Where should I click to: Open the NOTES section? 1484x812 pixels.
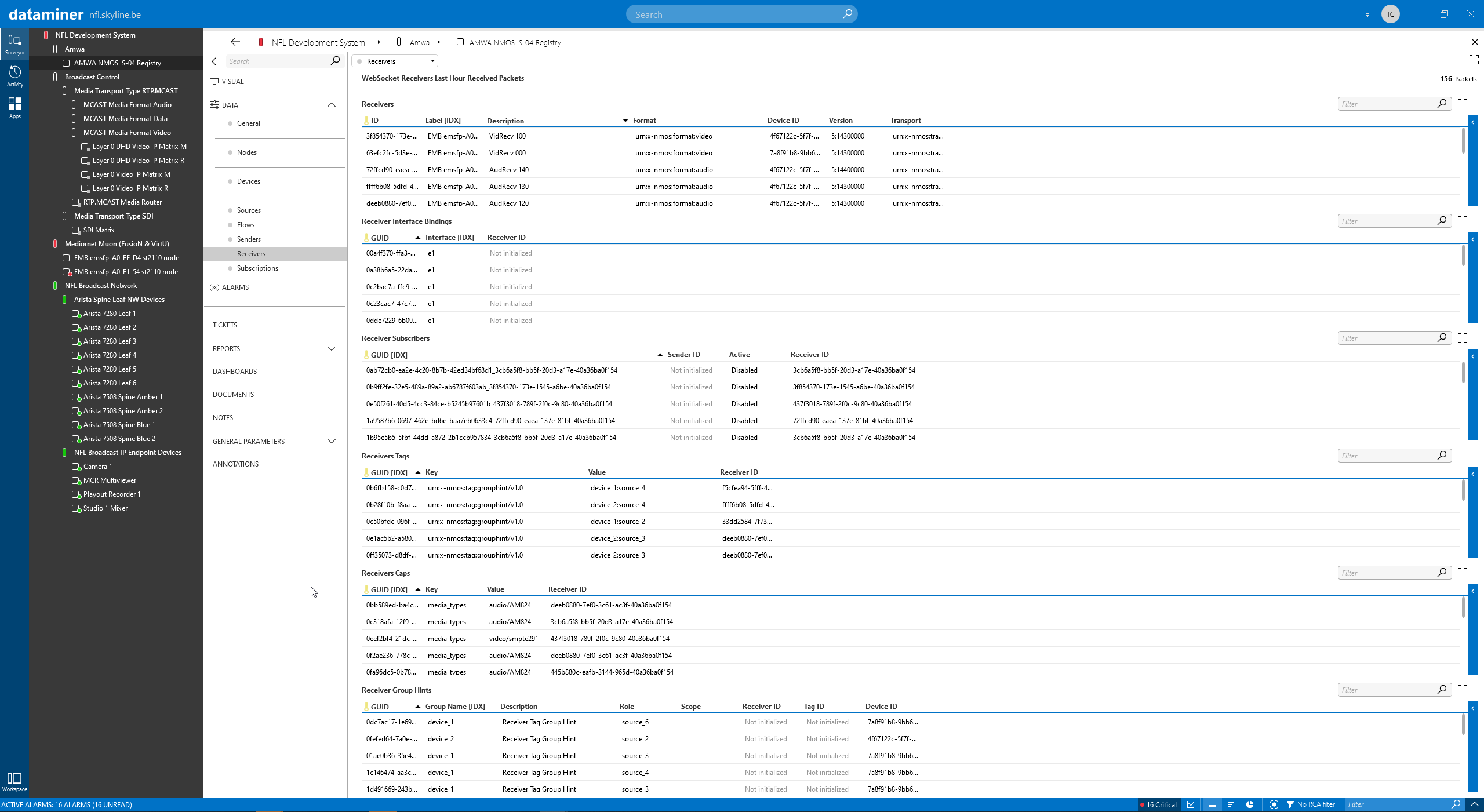tap(223, 418)
